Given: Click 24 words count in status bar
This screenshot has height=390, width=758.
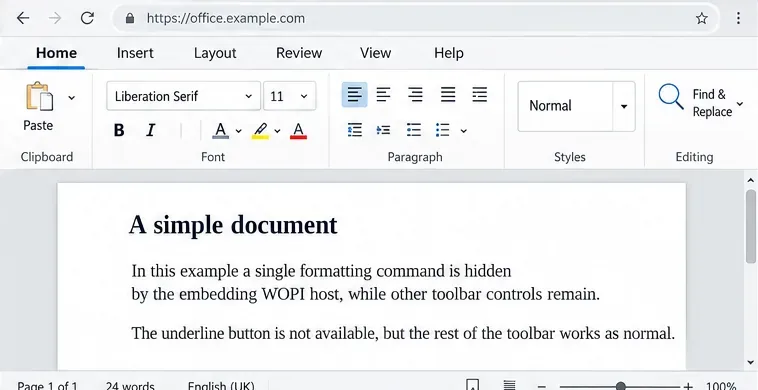Looking at the screenshot, I should [130, 386].
